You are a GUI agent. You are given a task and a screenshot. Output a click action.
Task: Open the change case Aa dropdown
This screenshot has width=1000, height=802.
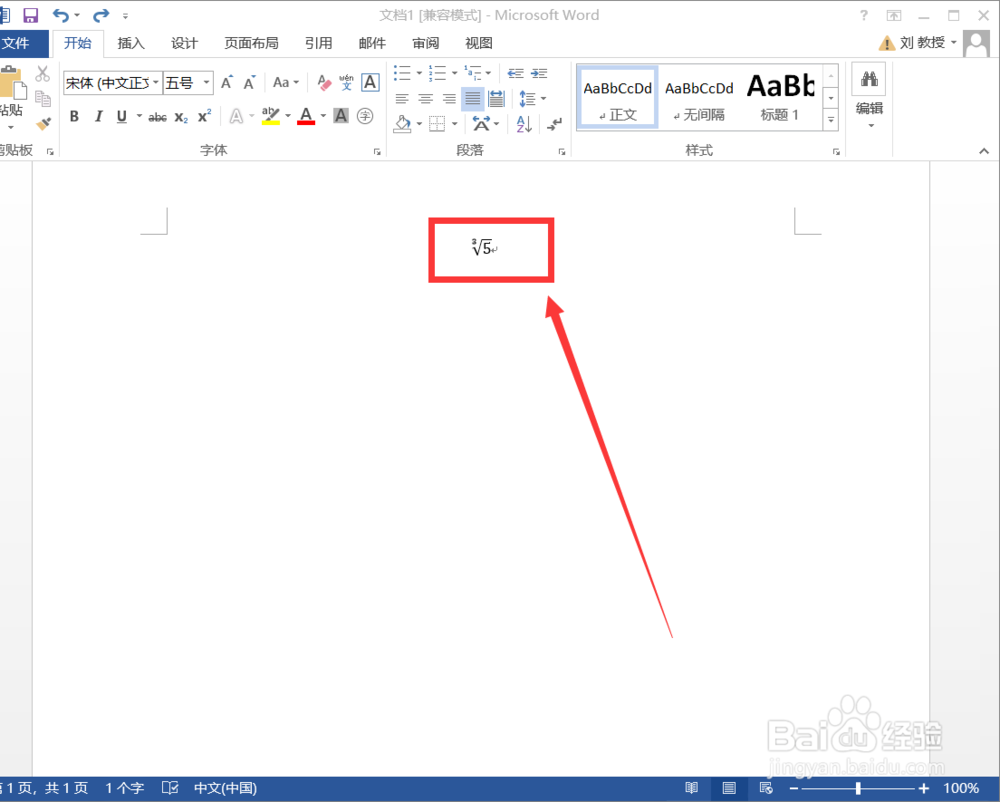pyautogui.click(x=285, y=82)
